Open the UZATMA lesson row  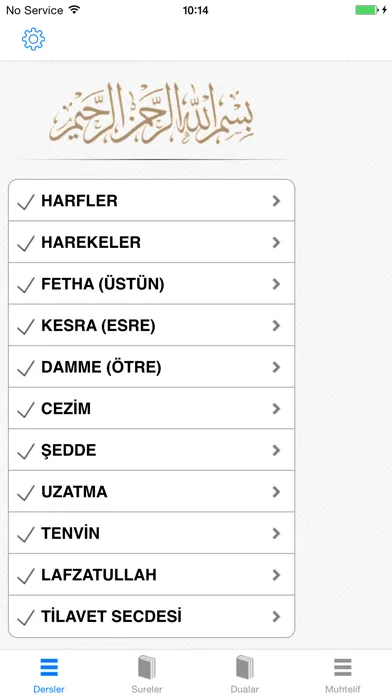click(151, 491)
